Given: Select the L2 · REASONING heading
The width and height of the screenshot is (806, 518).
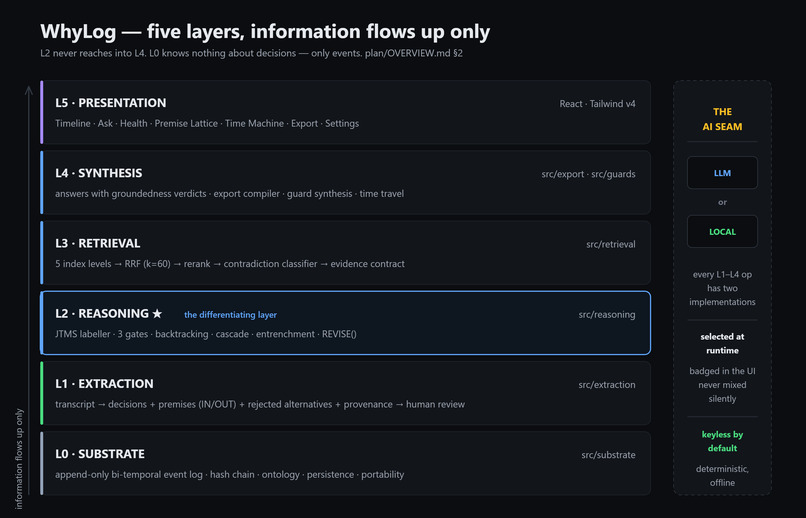Looking at the screenshot, I should click(102, 313).
